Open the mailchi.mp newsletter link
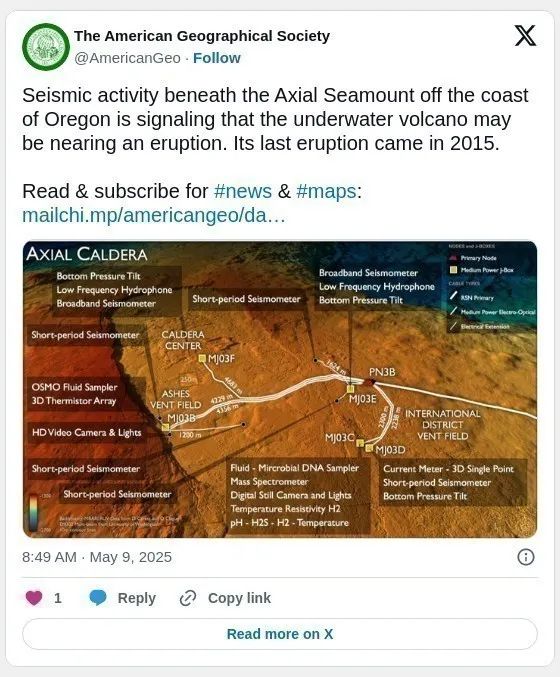Viewport: 560px width, 677px height. [154, 215]
